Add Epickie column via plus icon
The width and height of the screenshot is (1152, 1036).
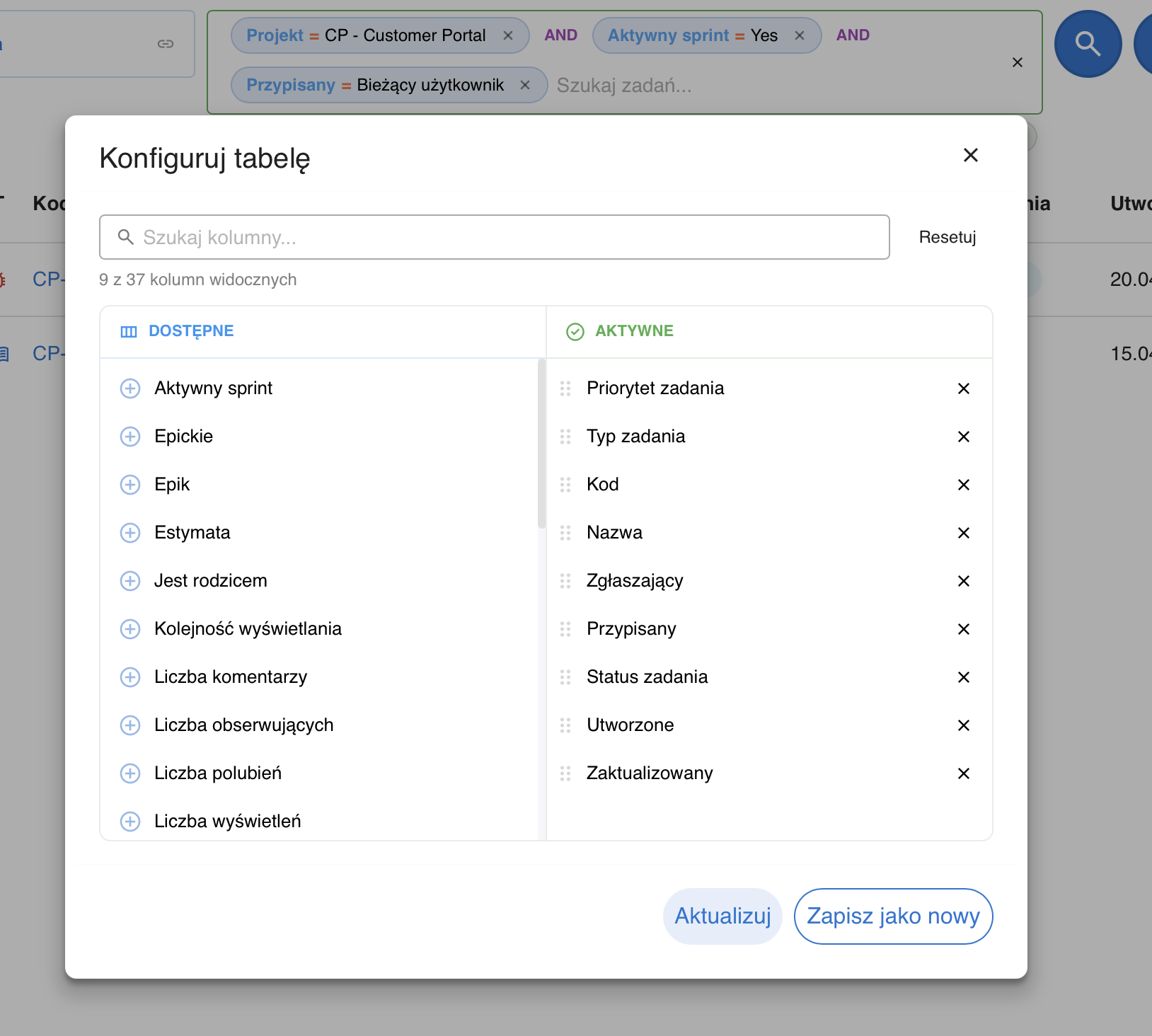(x=130, y=437)
